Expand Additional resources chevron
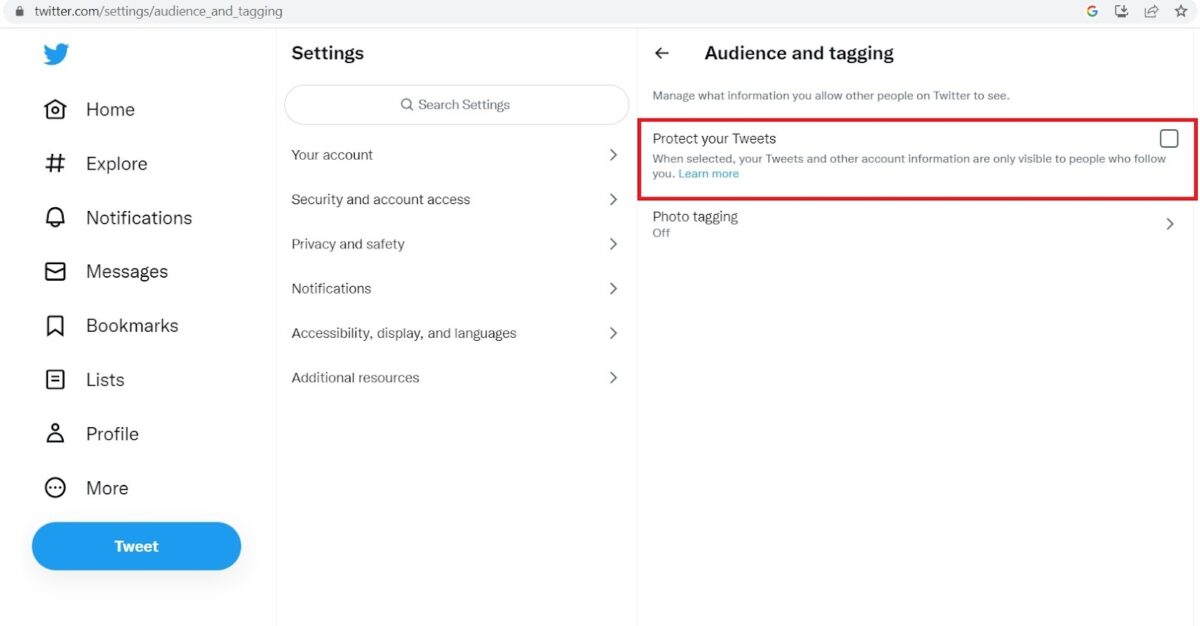1200x626 pixels. 613,378
